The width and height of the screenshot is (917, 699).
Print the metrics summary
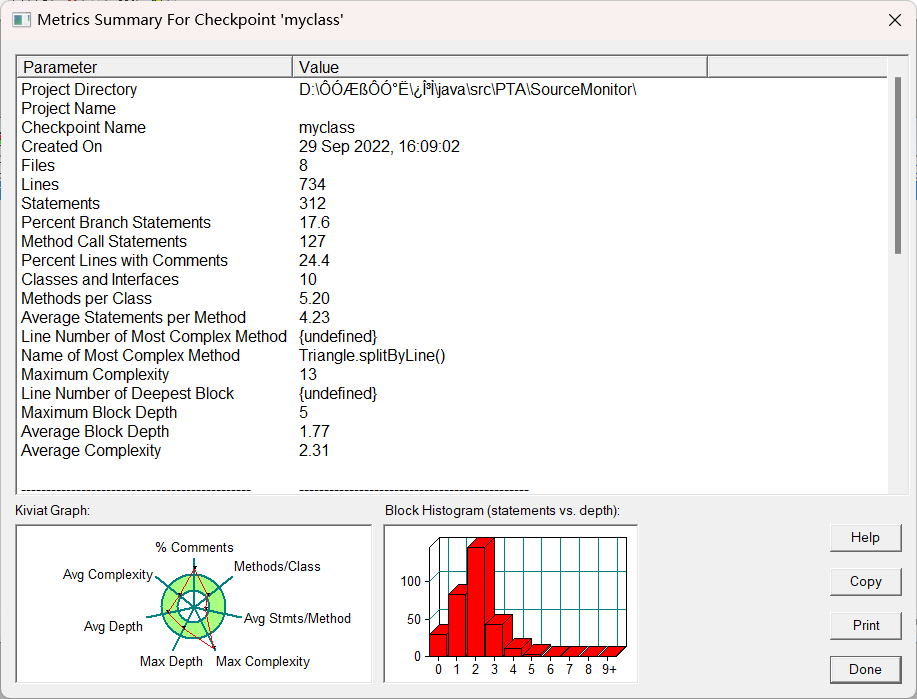[865, 625]
